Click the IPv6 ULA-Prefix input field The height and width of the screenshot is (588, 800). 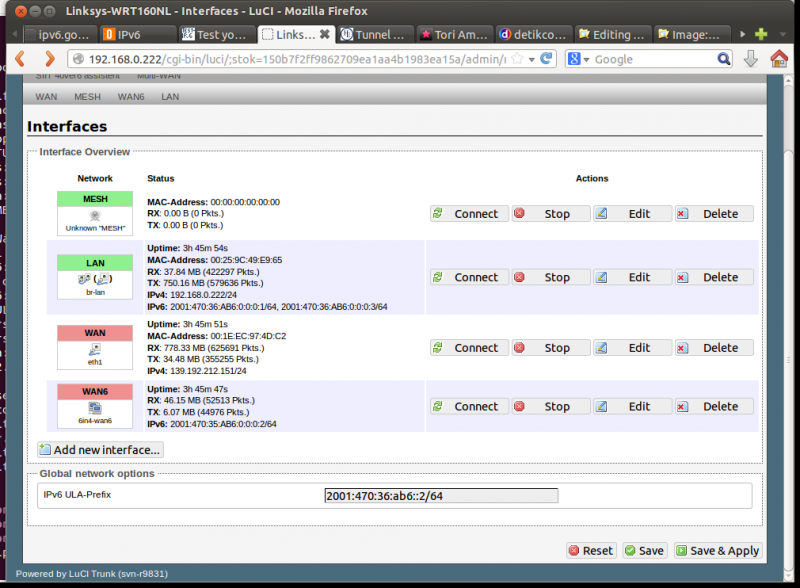coord(440,495)
